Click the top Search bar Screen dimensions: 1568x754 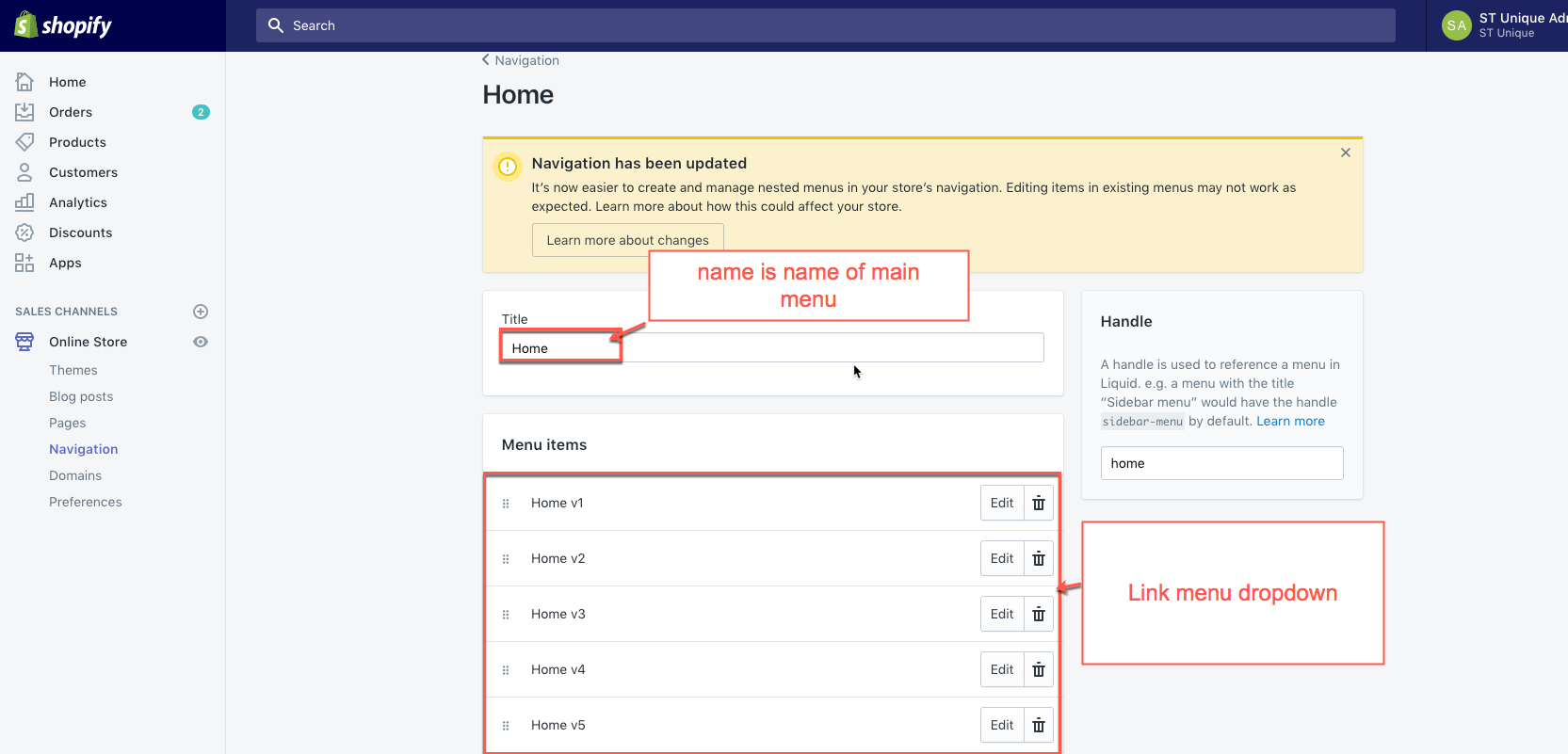click(825, 25)
